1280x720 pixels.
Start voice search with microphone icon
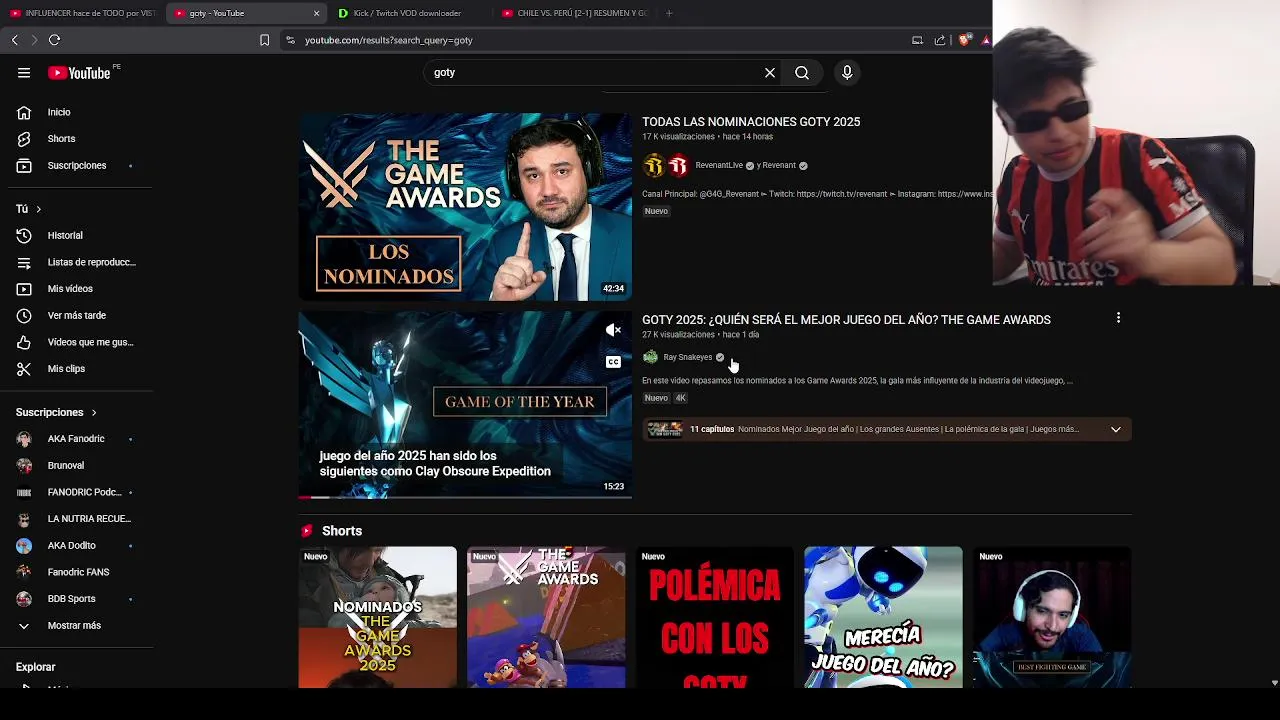tap(847, 73)
